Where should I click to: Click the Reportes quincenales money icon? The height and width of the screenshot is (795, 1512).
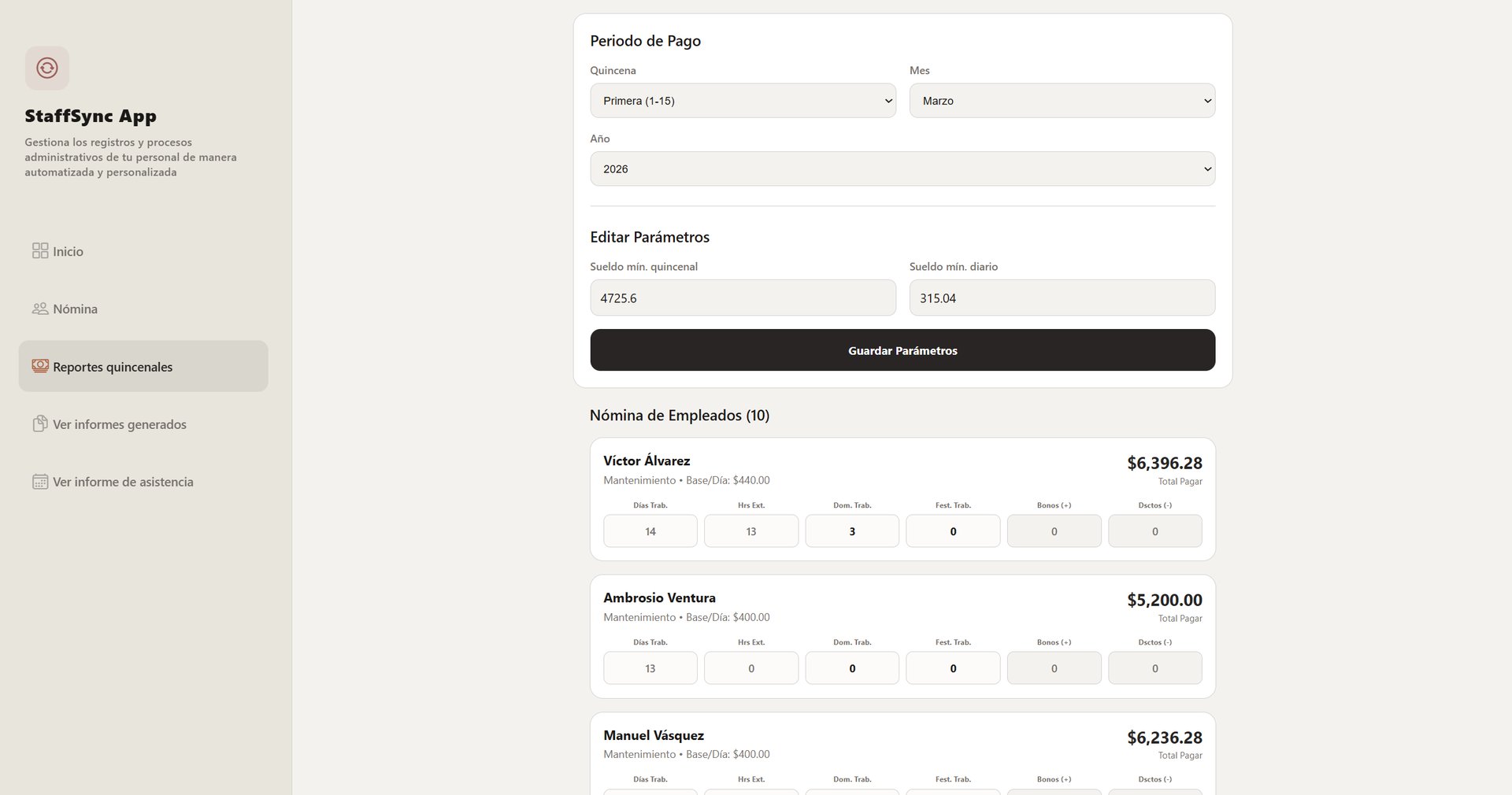[x=40, y=366]
